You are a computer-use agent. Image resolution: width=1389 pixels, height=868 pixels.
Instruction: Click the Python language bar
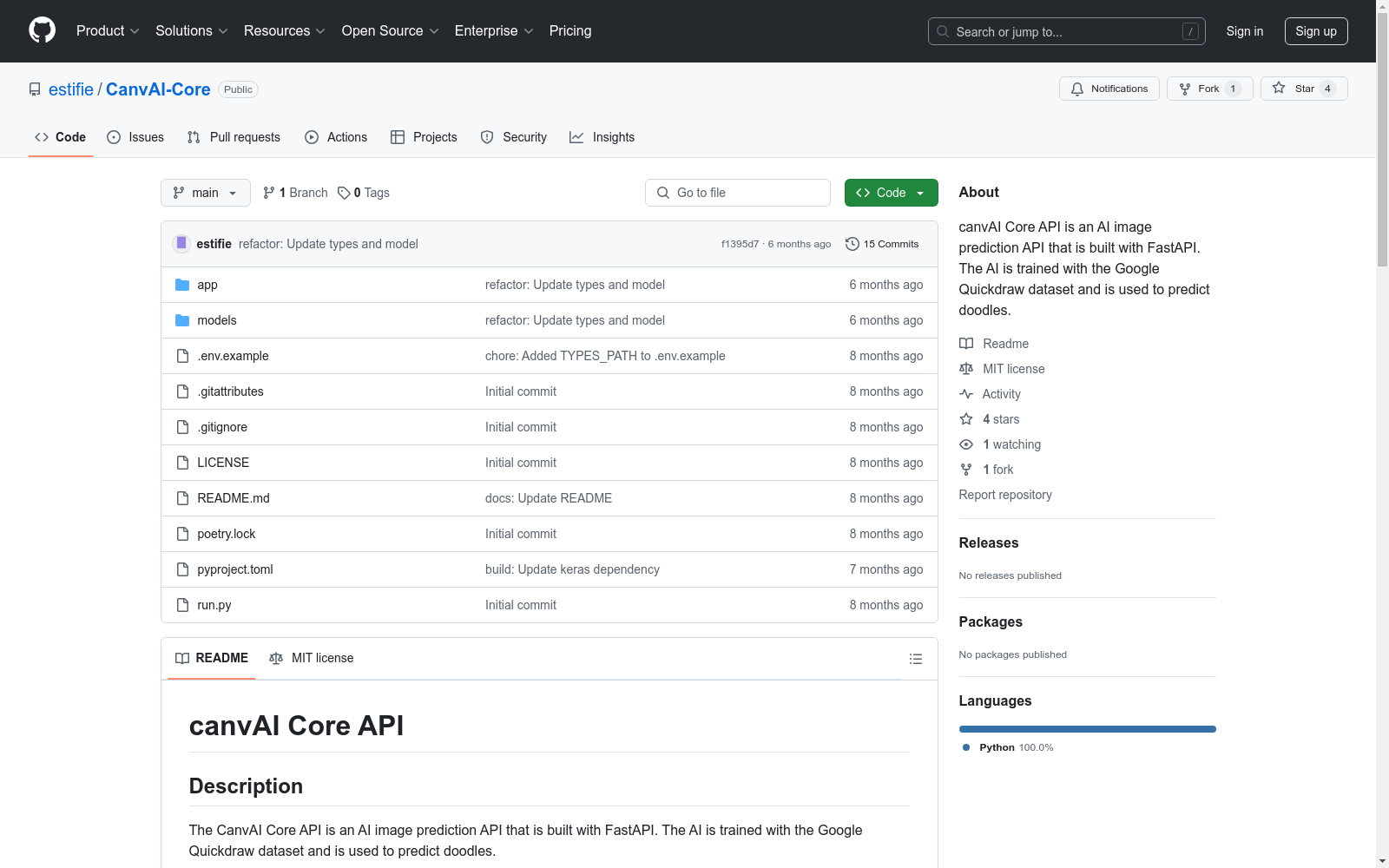click(1088, 729)
